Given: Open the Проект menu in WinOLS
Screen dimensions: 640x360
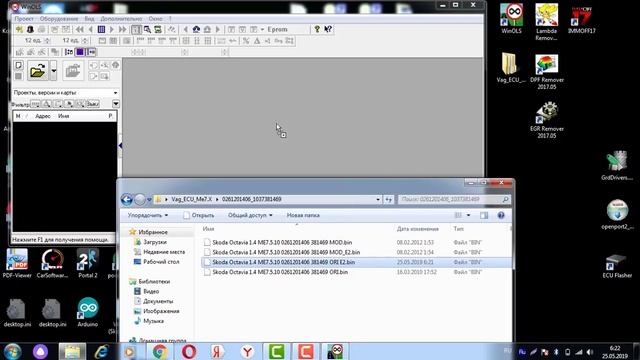Looking at the screenshot, I should coord(24,19).
